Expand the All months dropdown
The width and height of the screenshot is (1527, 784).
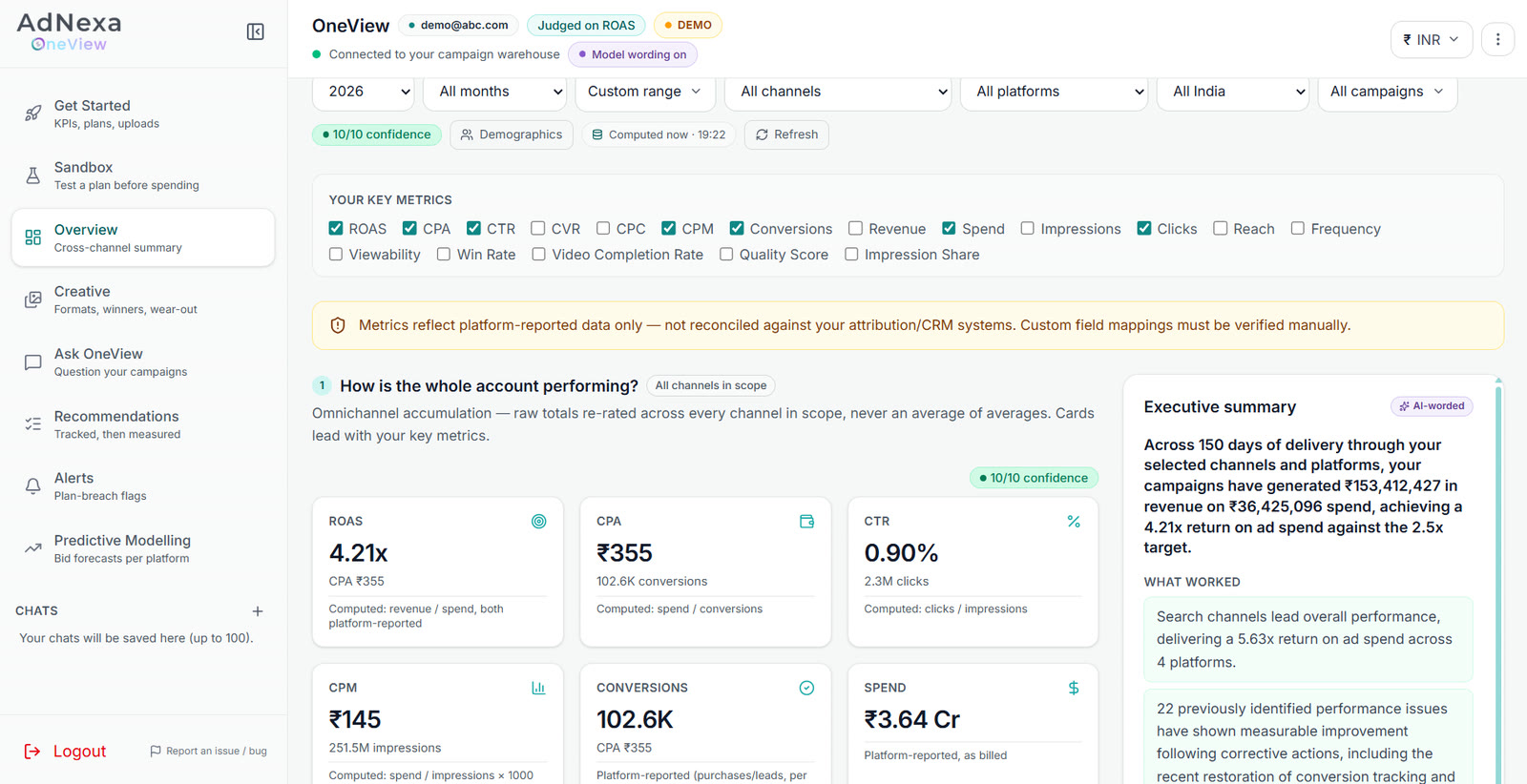point(495,92)
